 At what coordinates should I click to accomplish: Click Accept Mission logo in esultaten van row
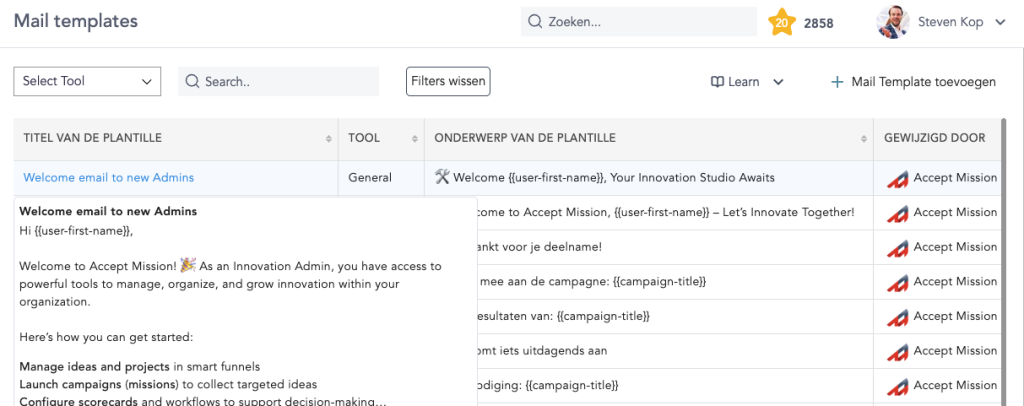click(x=898, y=317)
